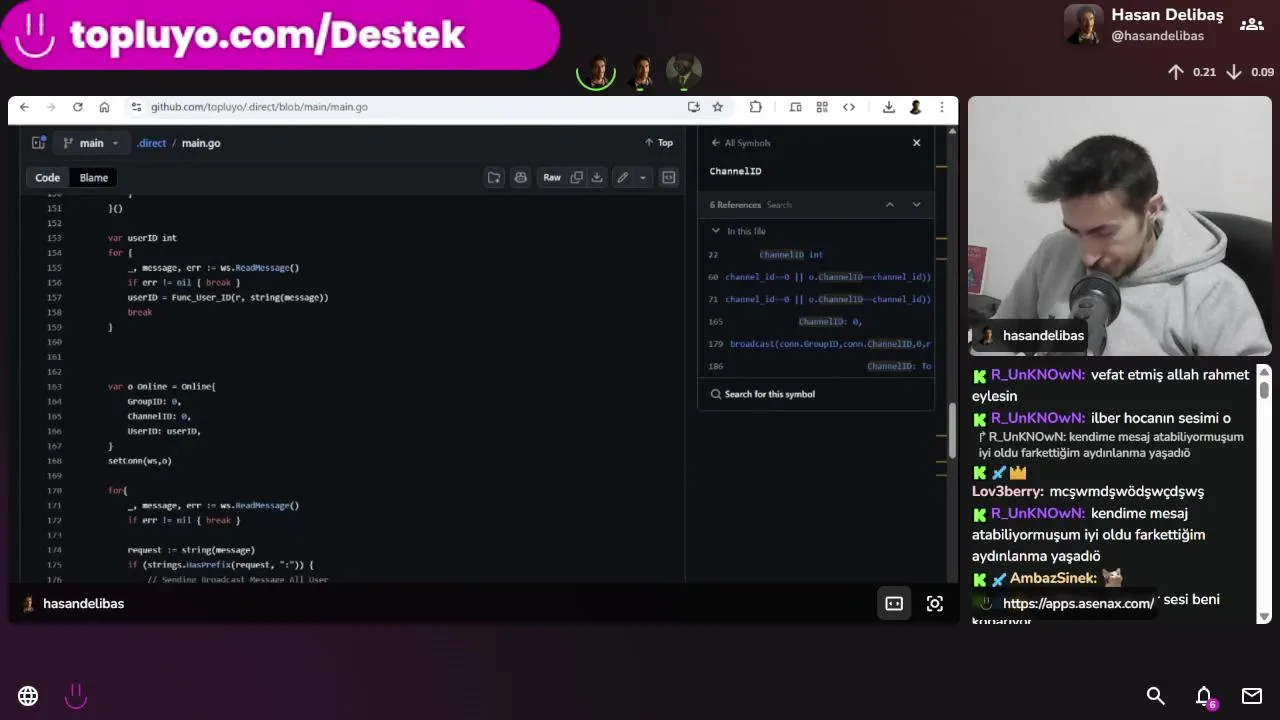1280x720 pixels.
Task: Switch to the Code view tab
Action: 48,178
